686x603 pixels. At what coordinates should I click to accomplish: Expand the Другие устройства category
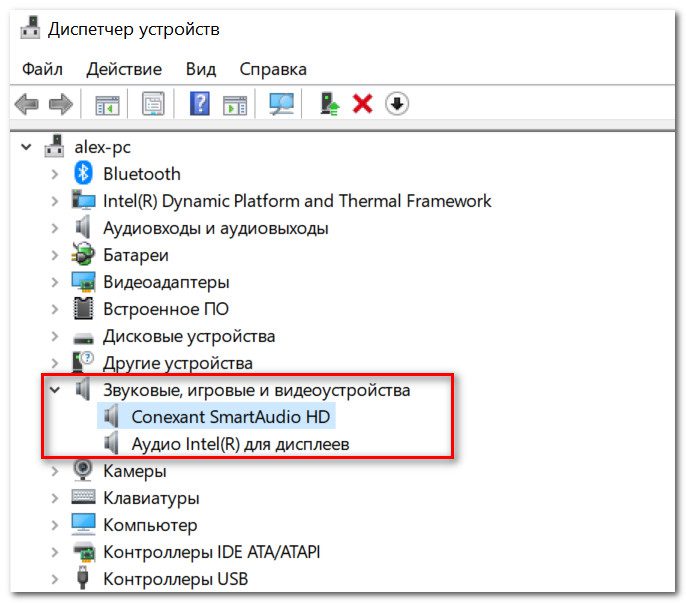point(55,363)
